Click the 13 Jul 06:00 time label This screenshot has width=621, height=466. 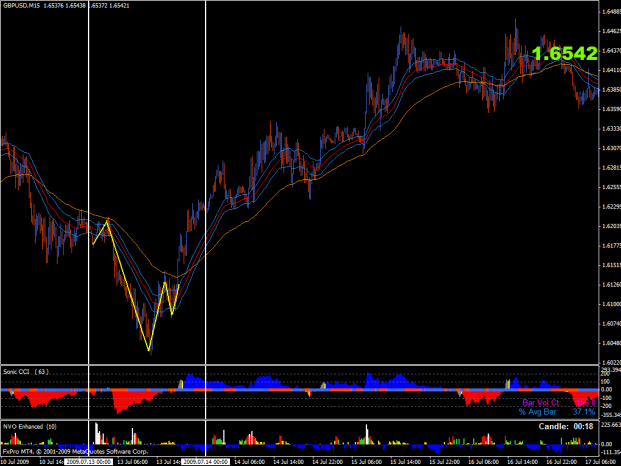pos(132,462)
